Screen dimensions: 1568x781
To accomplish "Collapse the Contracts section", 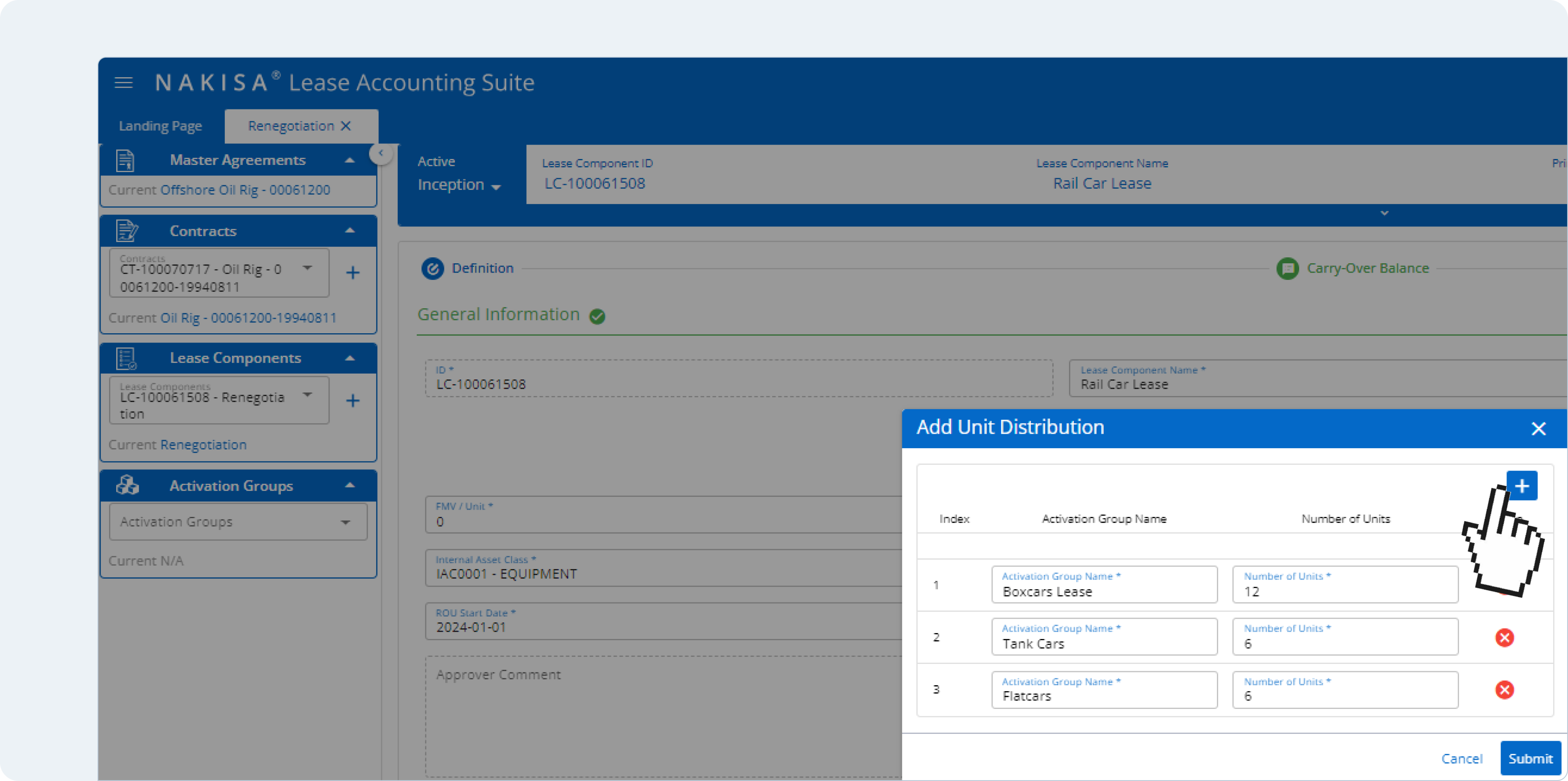I will 349,231.
